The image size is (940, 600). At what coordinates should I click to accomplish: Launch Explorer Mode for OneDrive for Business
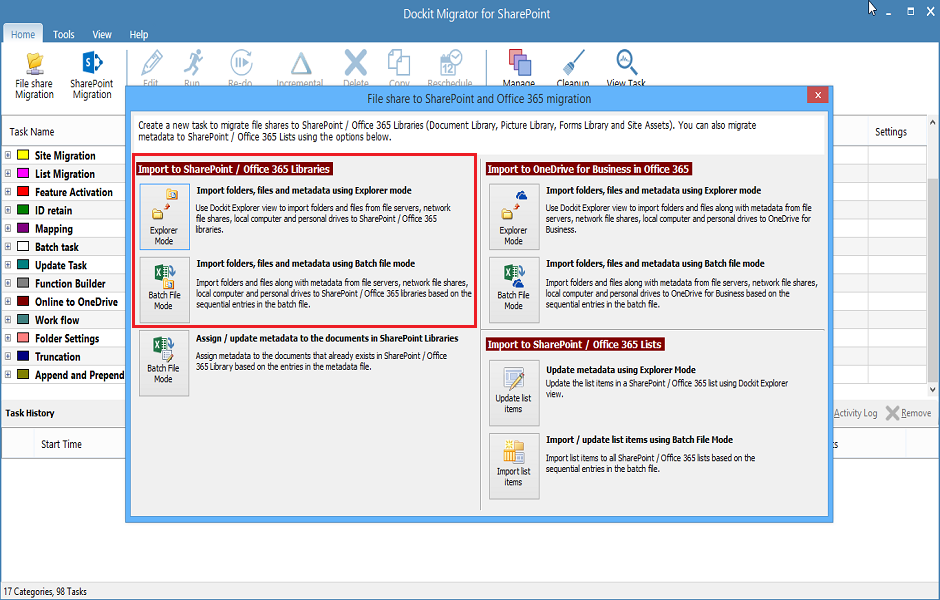(x=513, y=216)
